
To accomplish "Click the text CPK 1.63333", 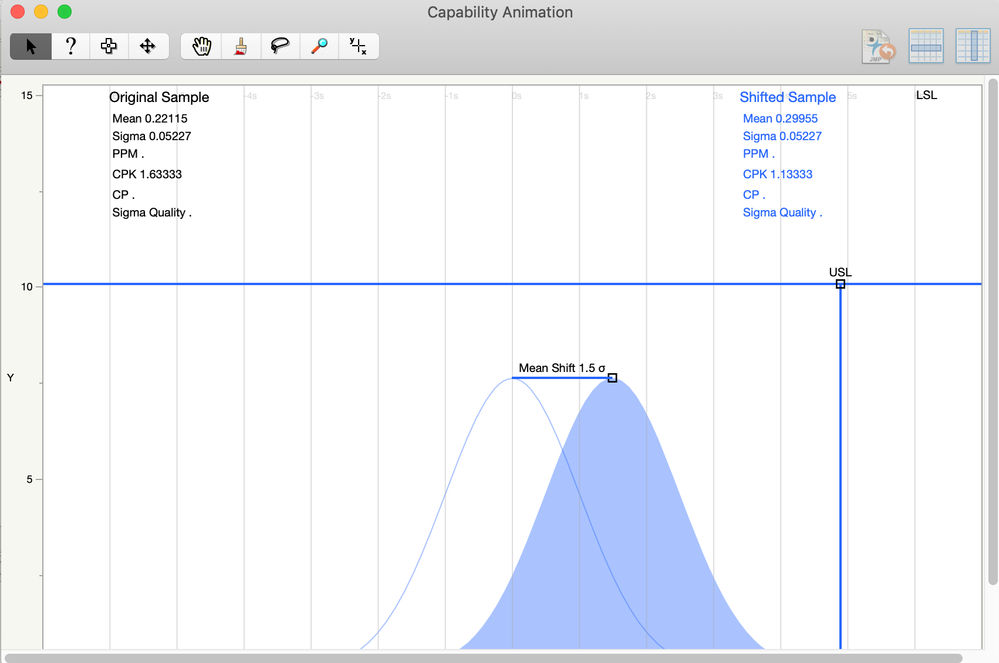I will (x=147, y=174).
